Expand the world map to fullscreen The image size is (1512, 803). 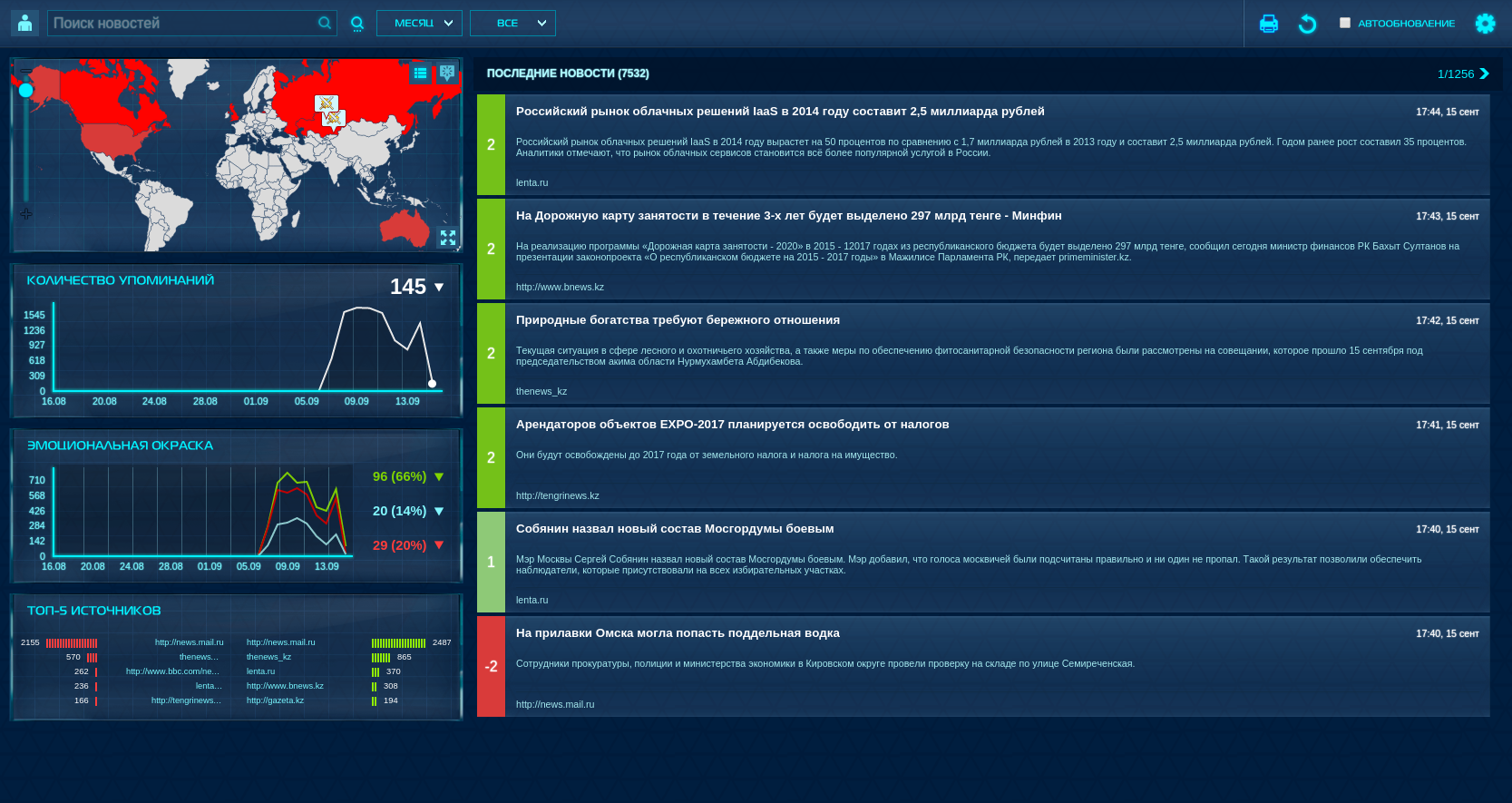point(447,237)
